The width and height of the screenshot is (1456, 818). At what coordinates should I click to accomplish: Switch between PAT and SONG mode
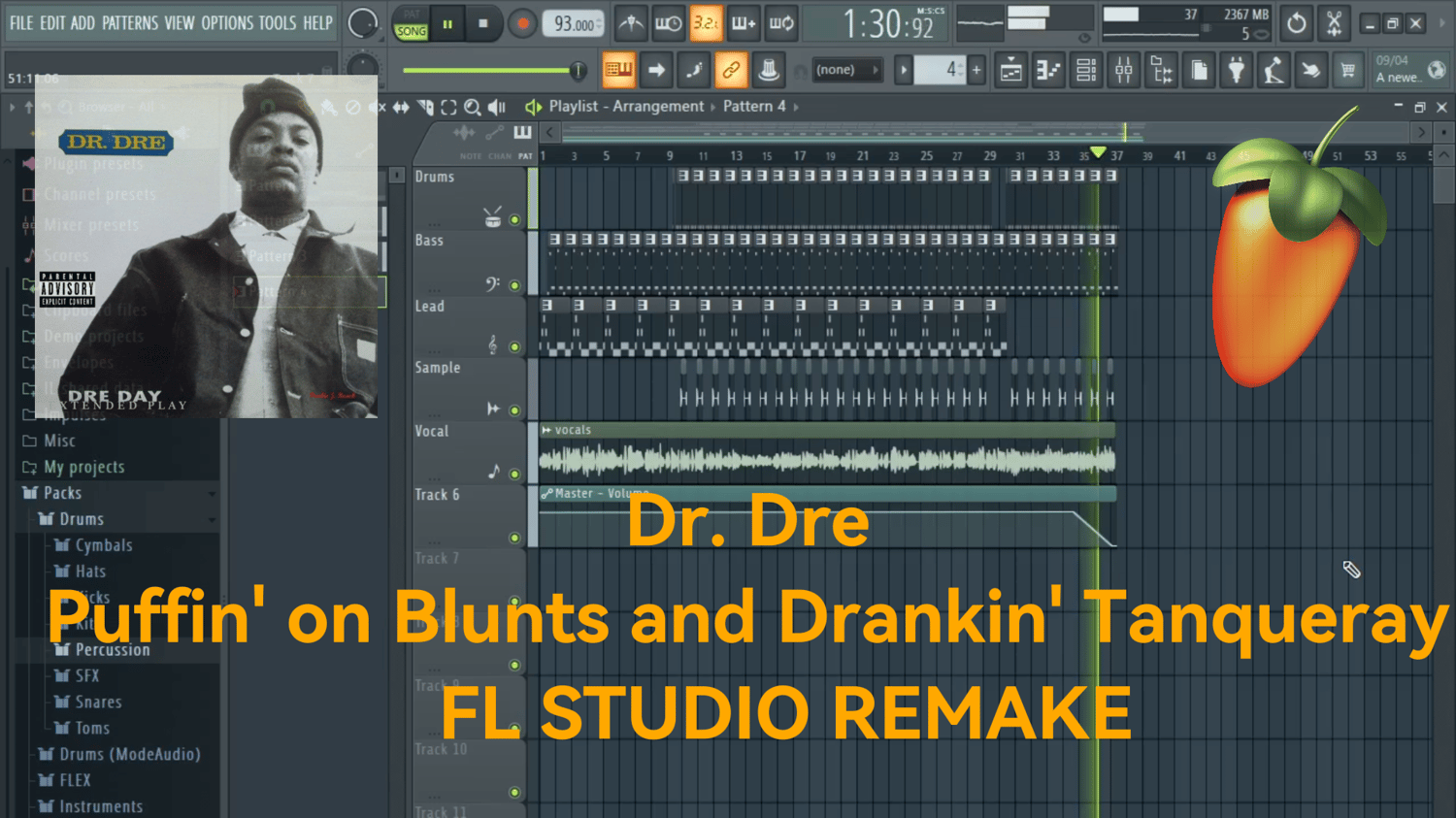(412, 23)
